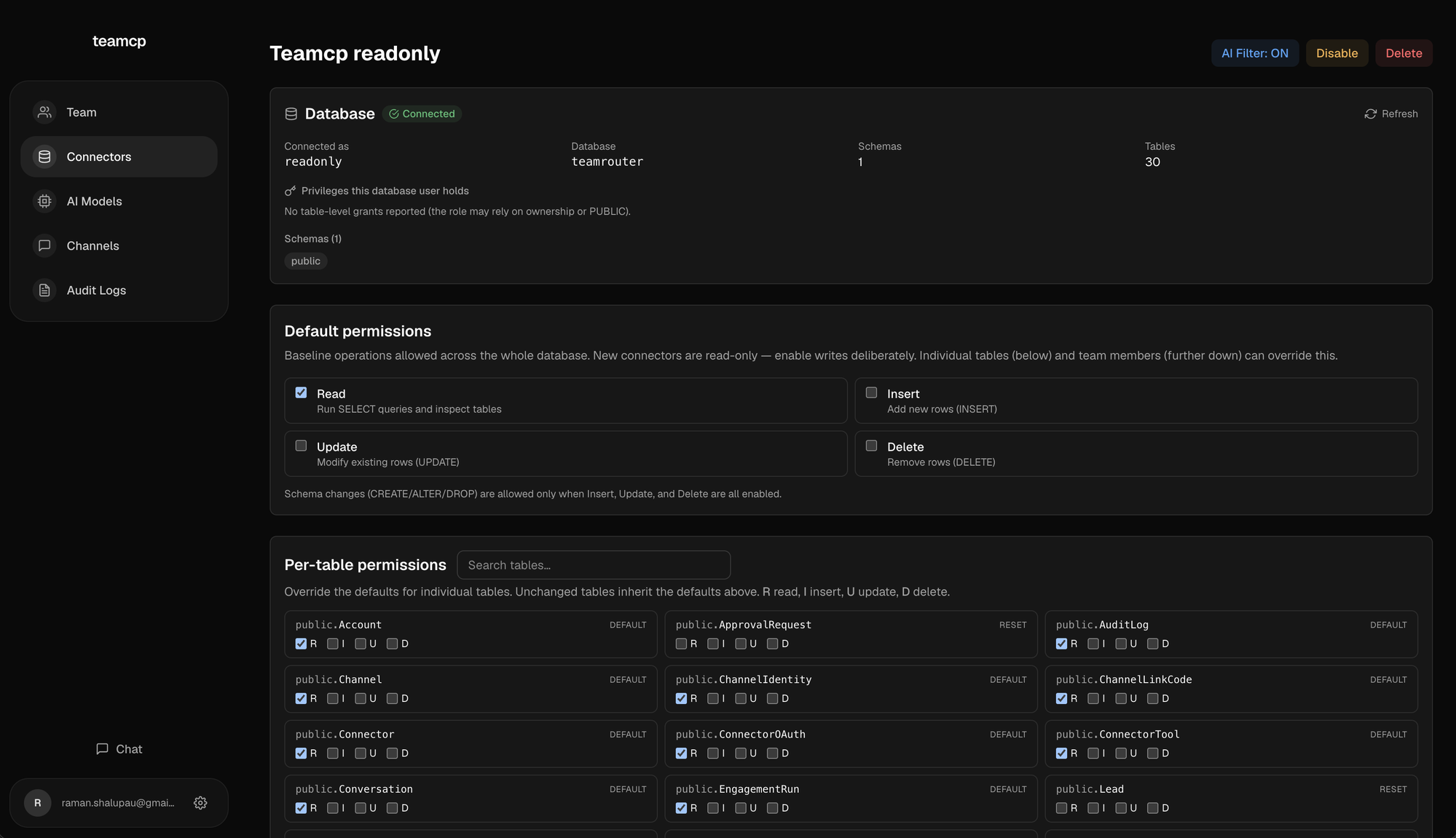Click the Refresh label in Database card
This screenshot has width=1456, height=838.
pyautogui.click(x=1399, y=114)
